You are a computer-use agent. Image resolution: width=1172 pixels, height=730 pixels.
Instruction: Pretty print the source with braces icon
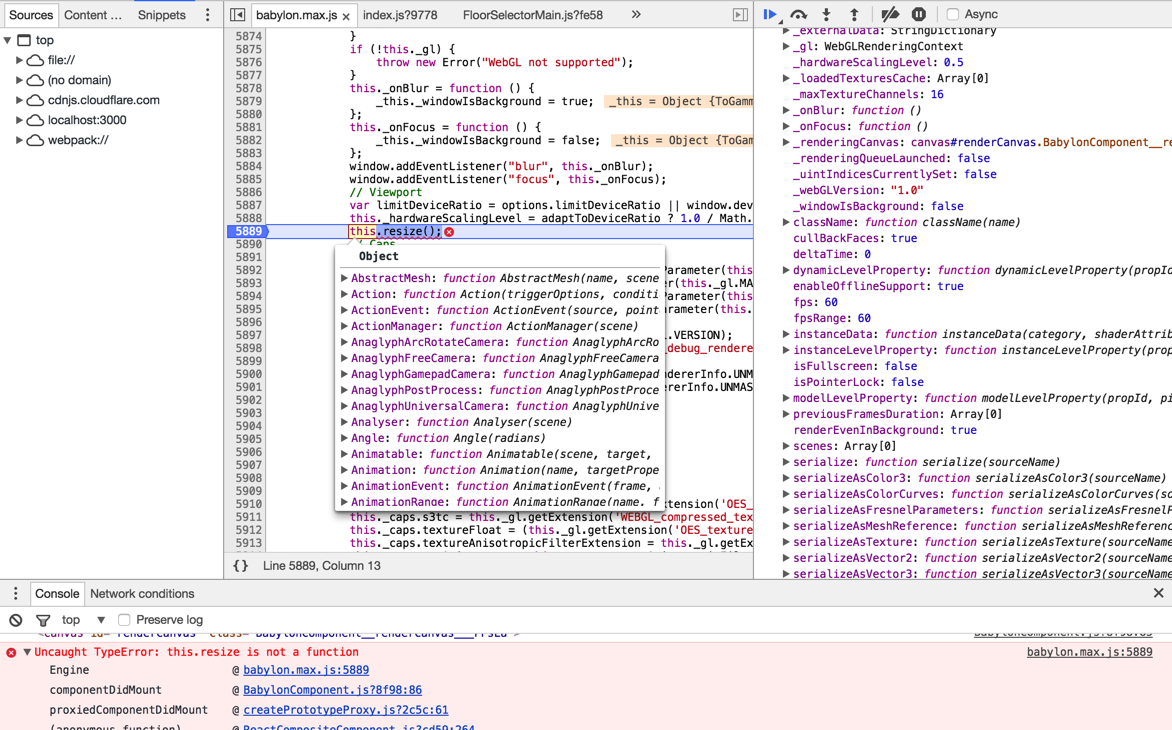pos(241,566)
